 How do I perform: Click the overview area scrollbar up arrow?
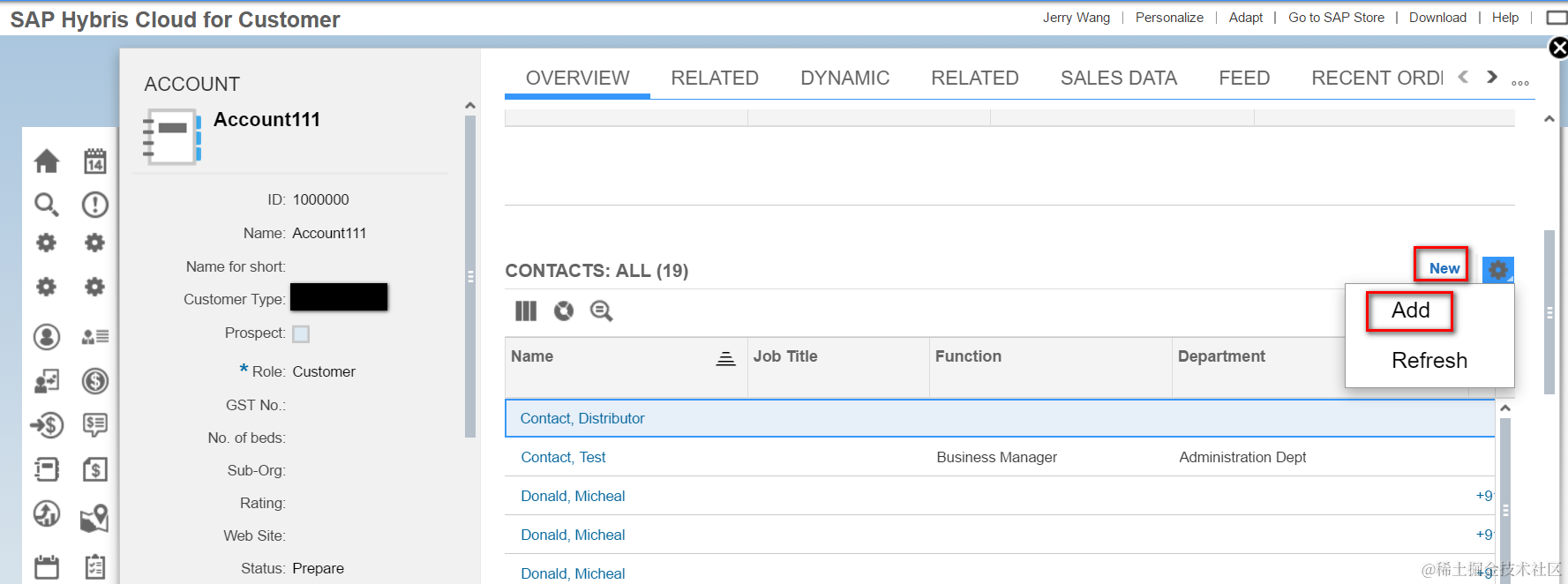point(1549,119)
